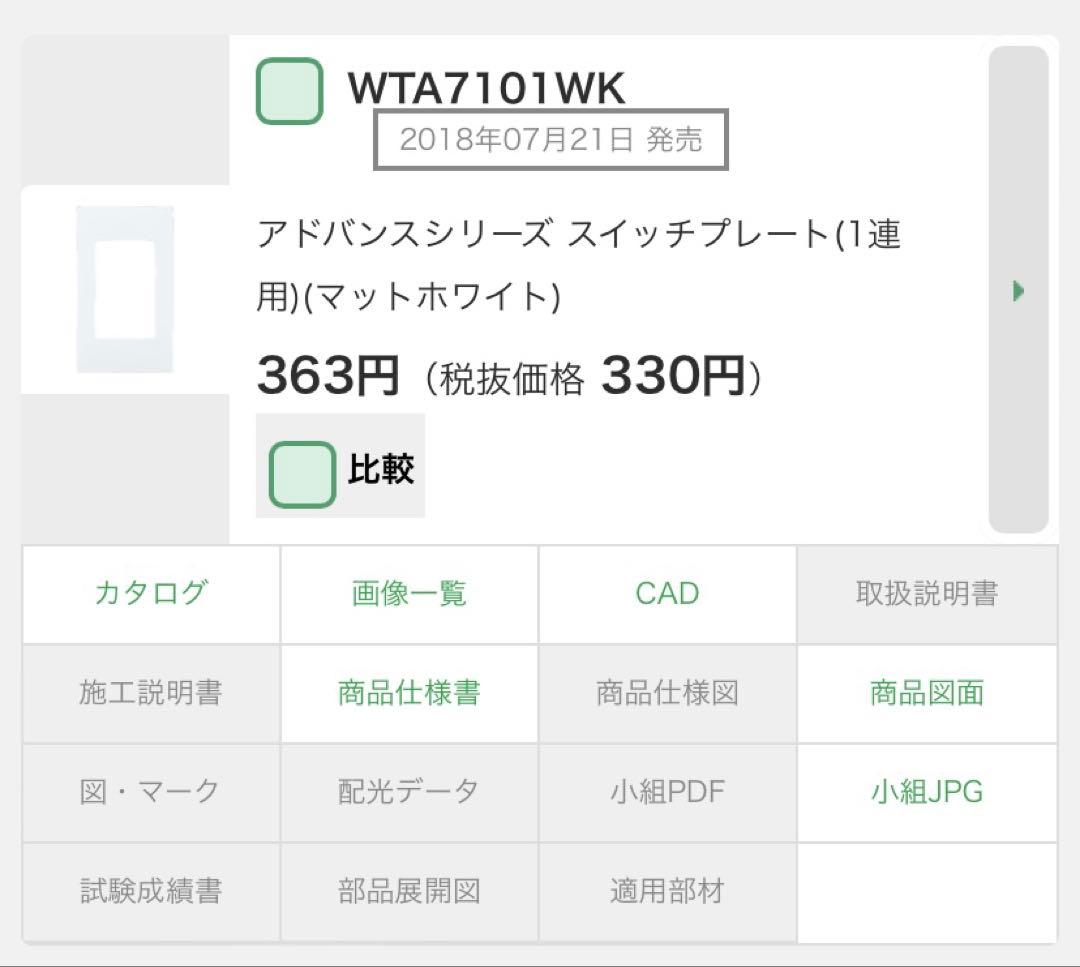Screen dimensions: 1080x967
Task: Click the 試験成績書 test report cell
Action: pyautogui.click(x=150, y=889)
